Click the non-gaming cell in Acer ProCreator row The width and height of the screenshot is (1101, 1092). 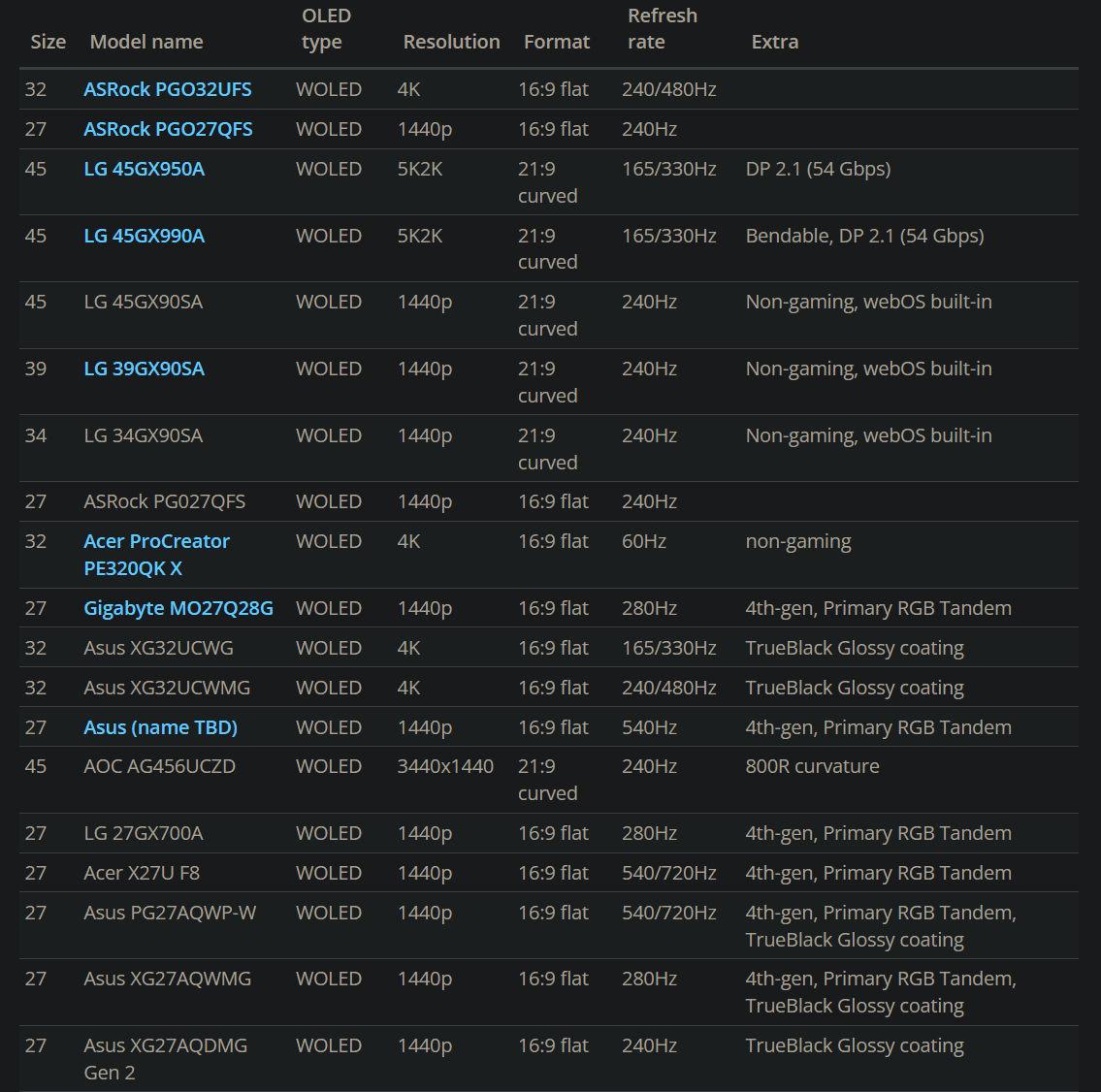point(798,542)
